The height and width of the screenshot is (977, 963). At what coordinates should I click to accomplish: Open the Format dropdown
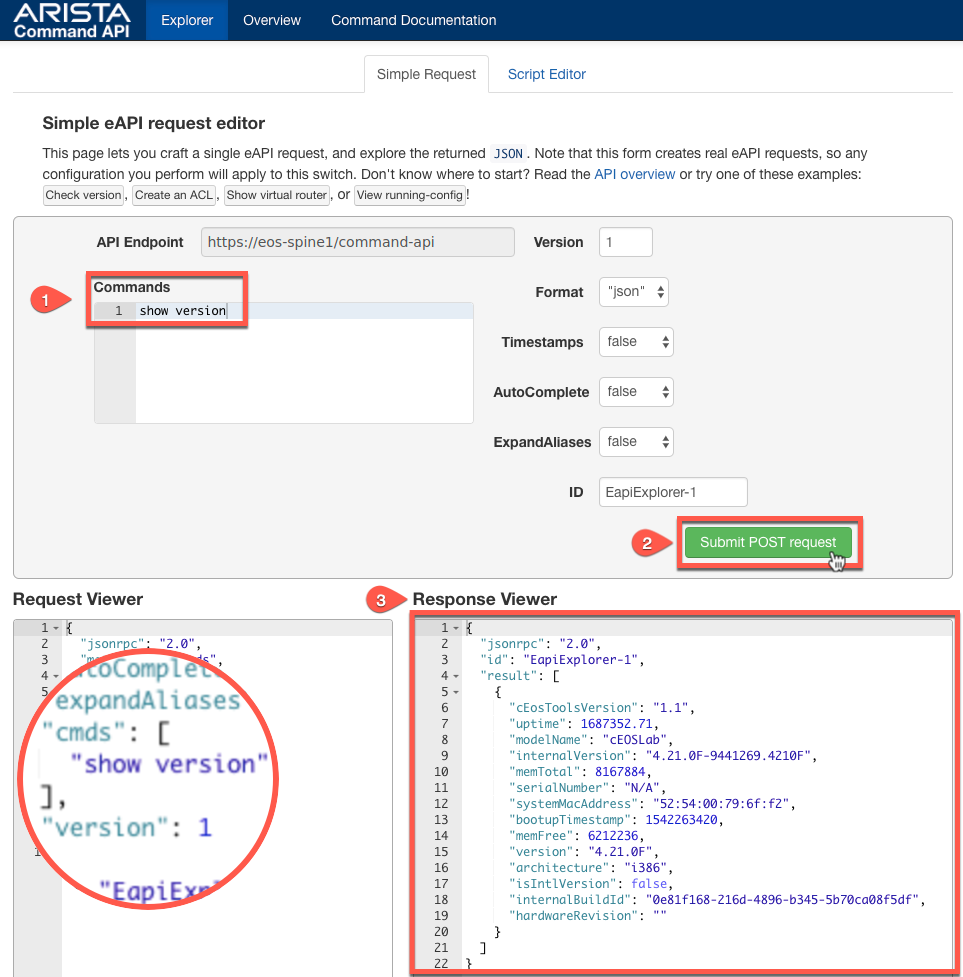point(634,292)
